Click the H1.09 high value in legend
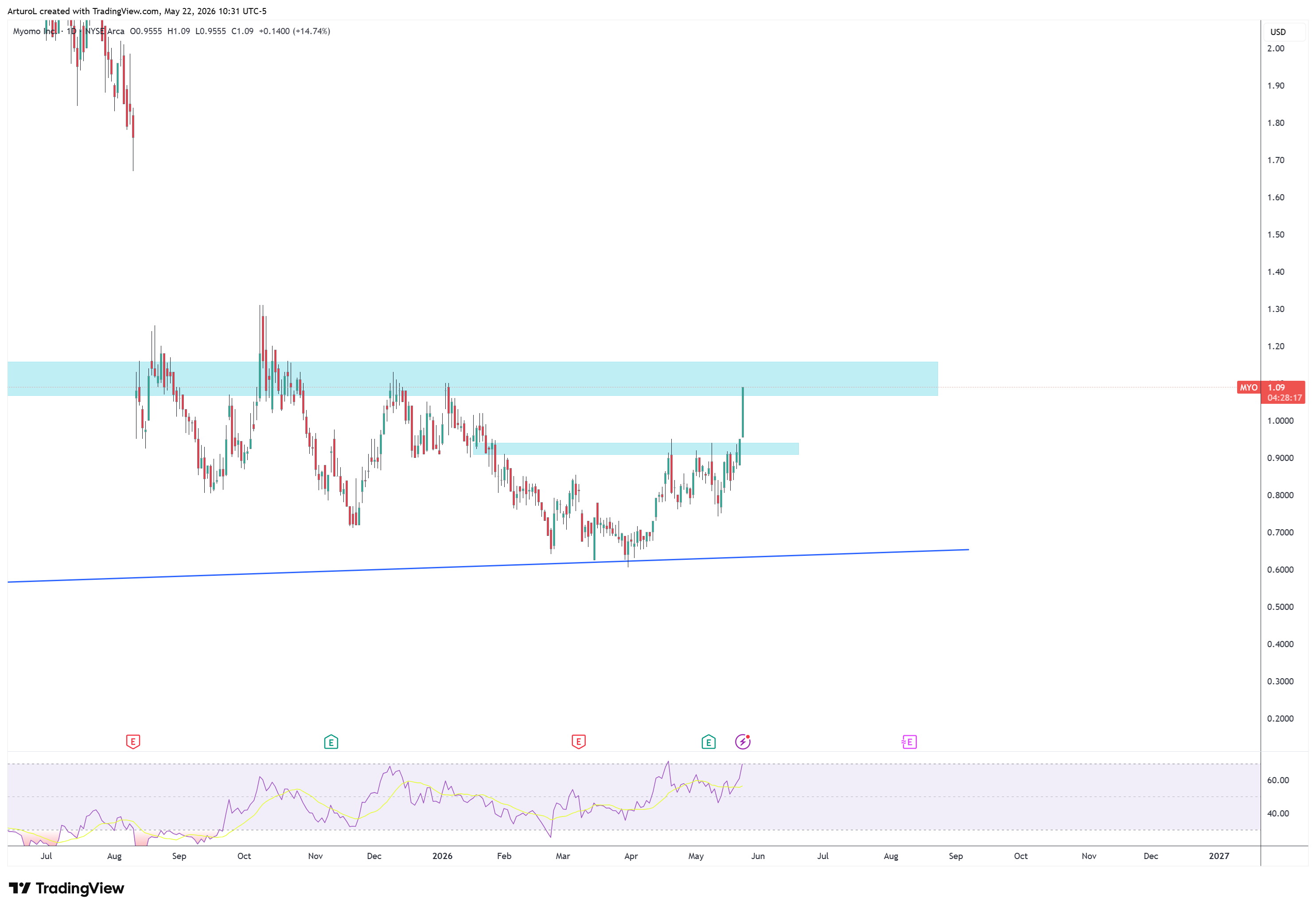The image size is (1316, 910). pyautogui.click(x=179, y=31)
